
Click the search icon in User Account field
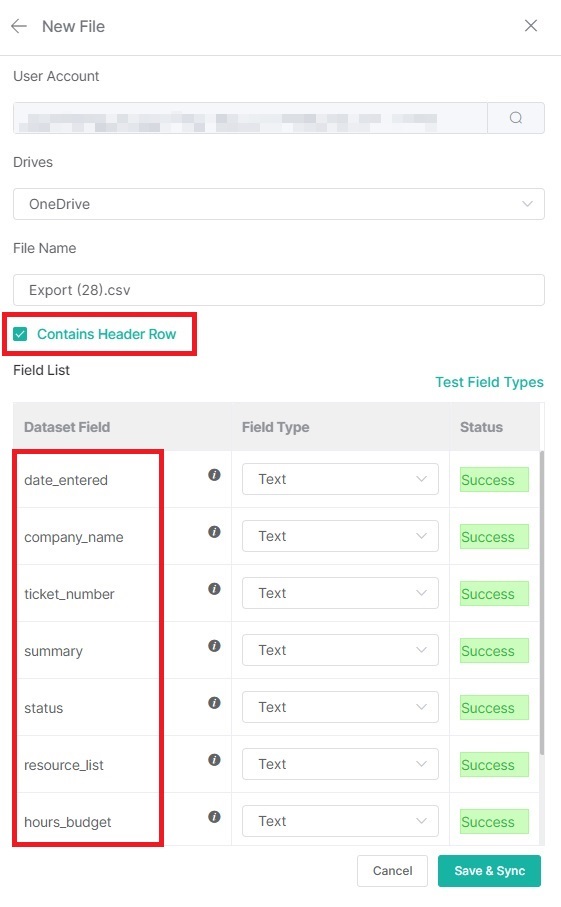[516, 118]
